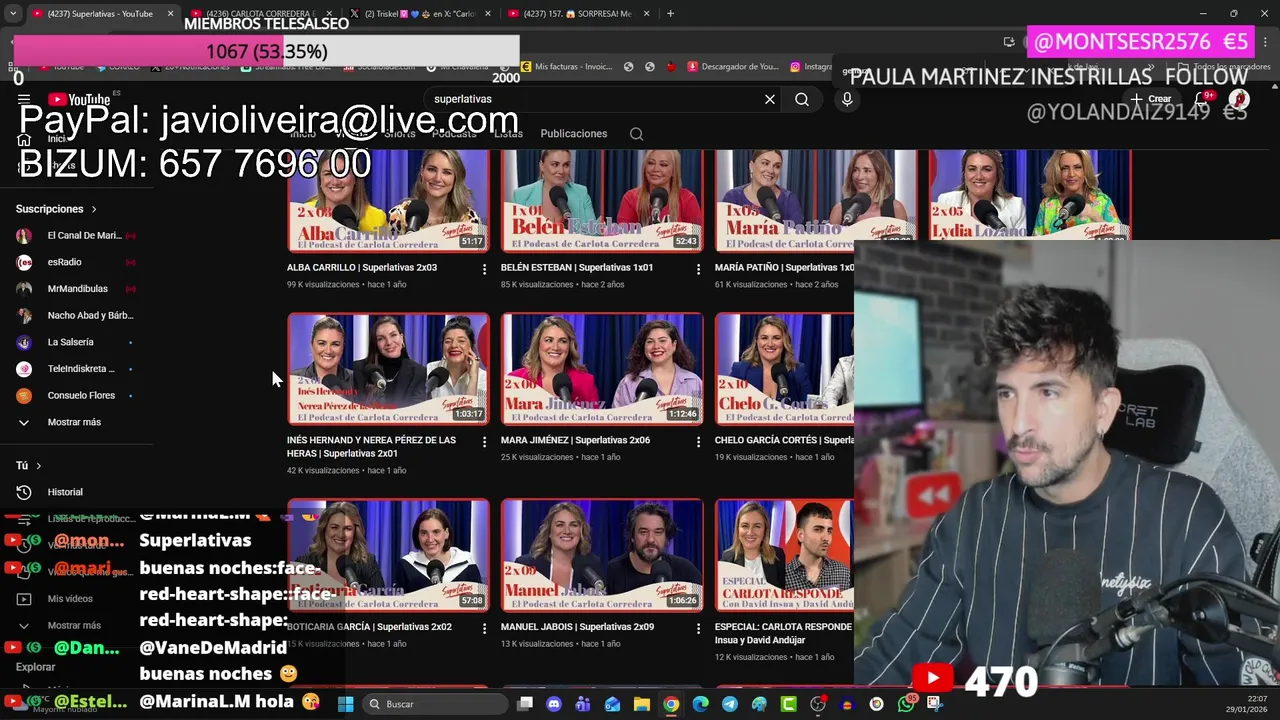
Task: Open options menu for BELÉN ESTEBAN video
Action: [x=698, y=269]
